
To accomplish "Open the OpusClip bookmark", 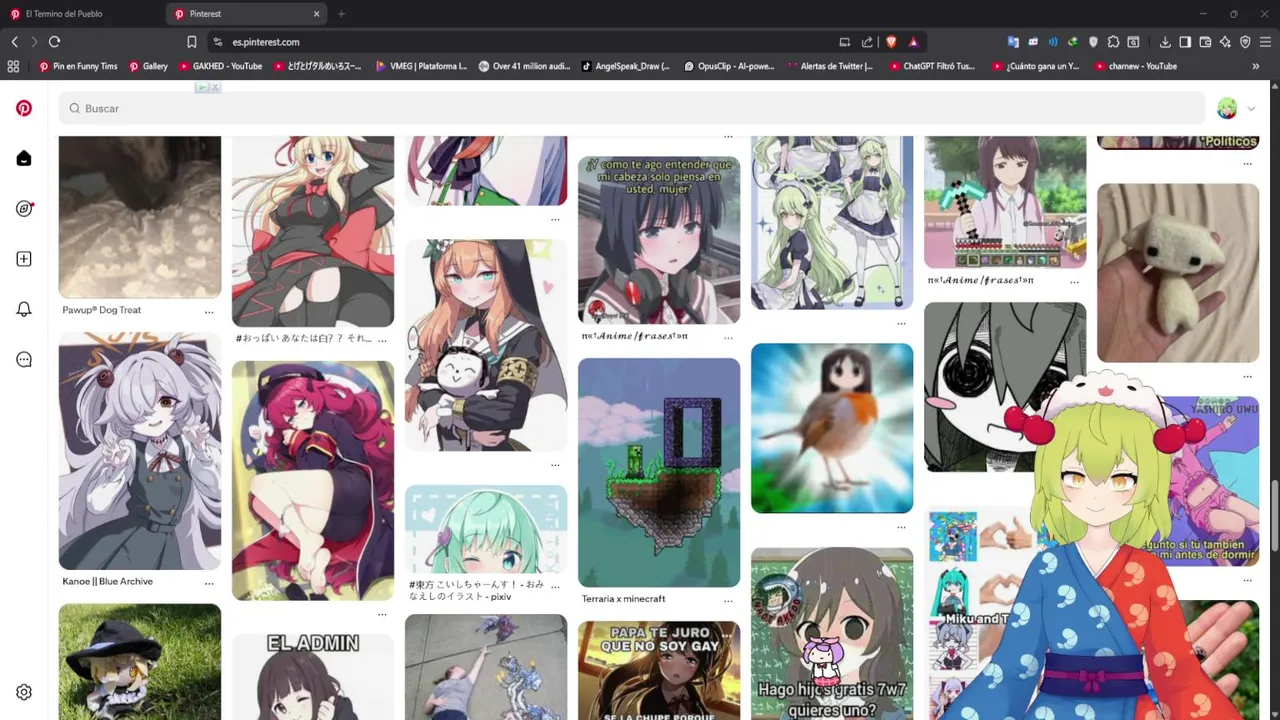I will tap(729, 66).
